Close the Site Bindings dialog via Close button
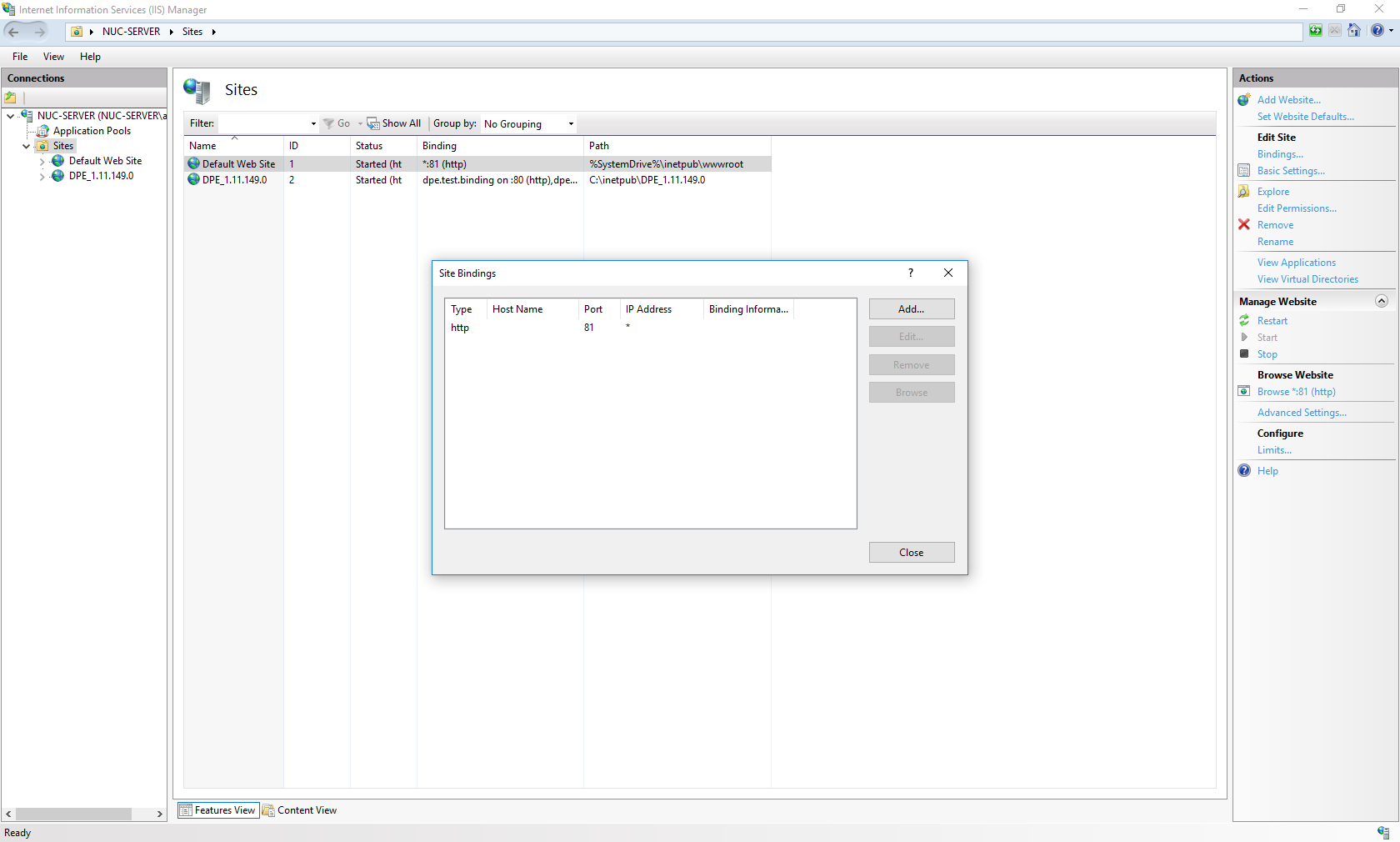This screenshot has height=842, width=1400. [911, 553]
